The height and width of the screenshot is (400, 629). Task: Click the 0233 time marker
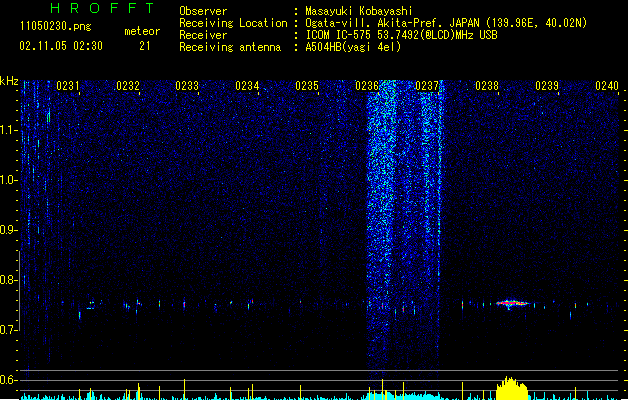[187, 86]
